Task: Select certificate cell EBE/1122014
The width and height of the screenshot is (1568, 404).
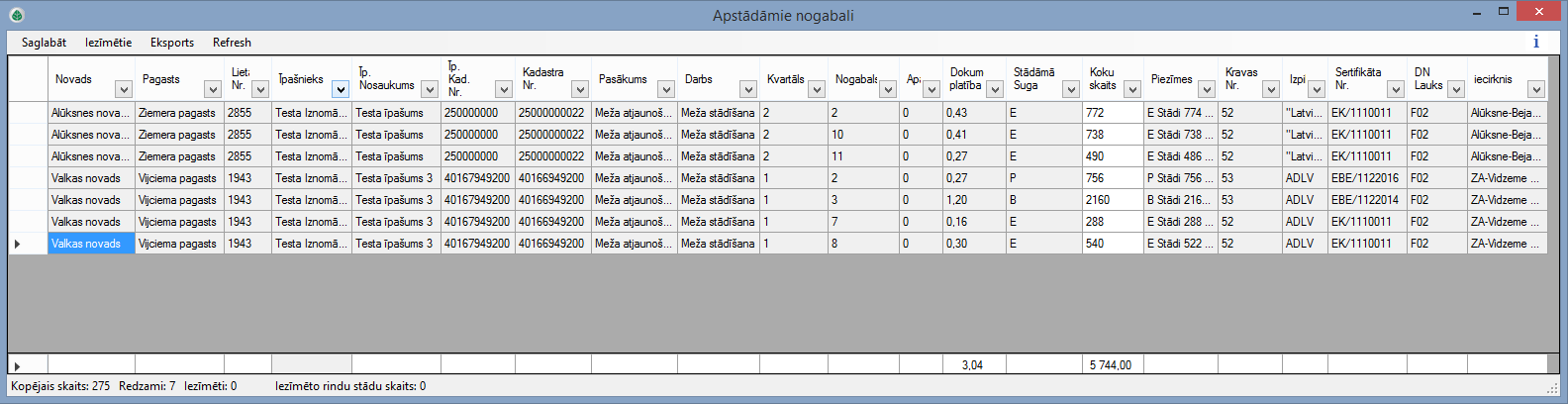Action: [x=1367, y=200]
